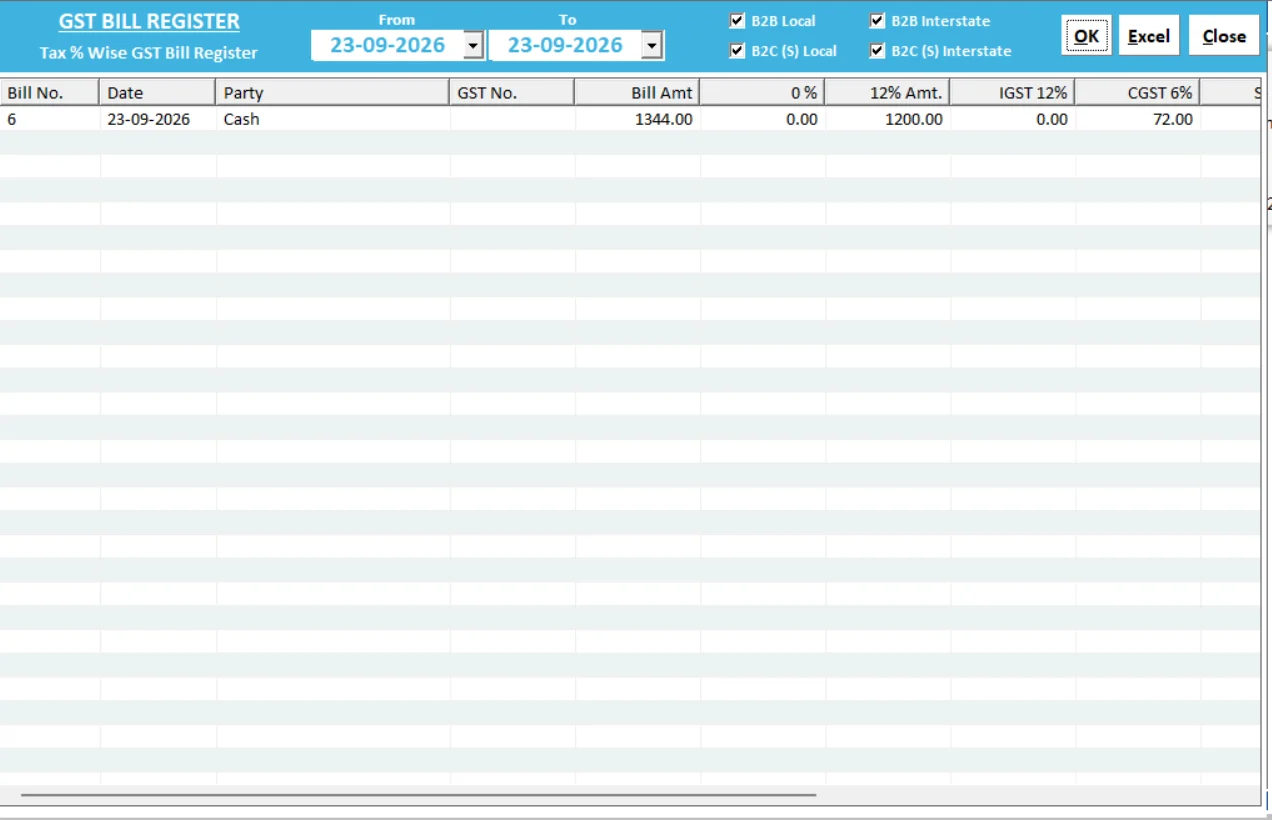The width and height of the screenshot is (1272, 820).
Task: Select the Cash party cell
Action: point(333,119)
